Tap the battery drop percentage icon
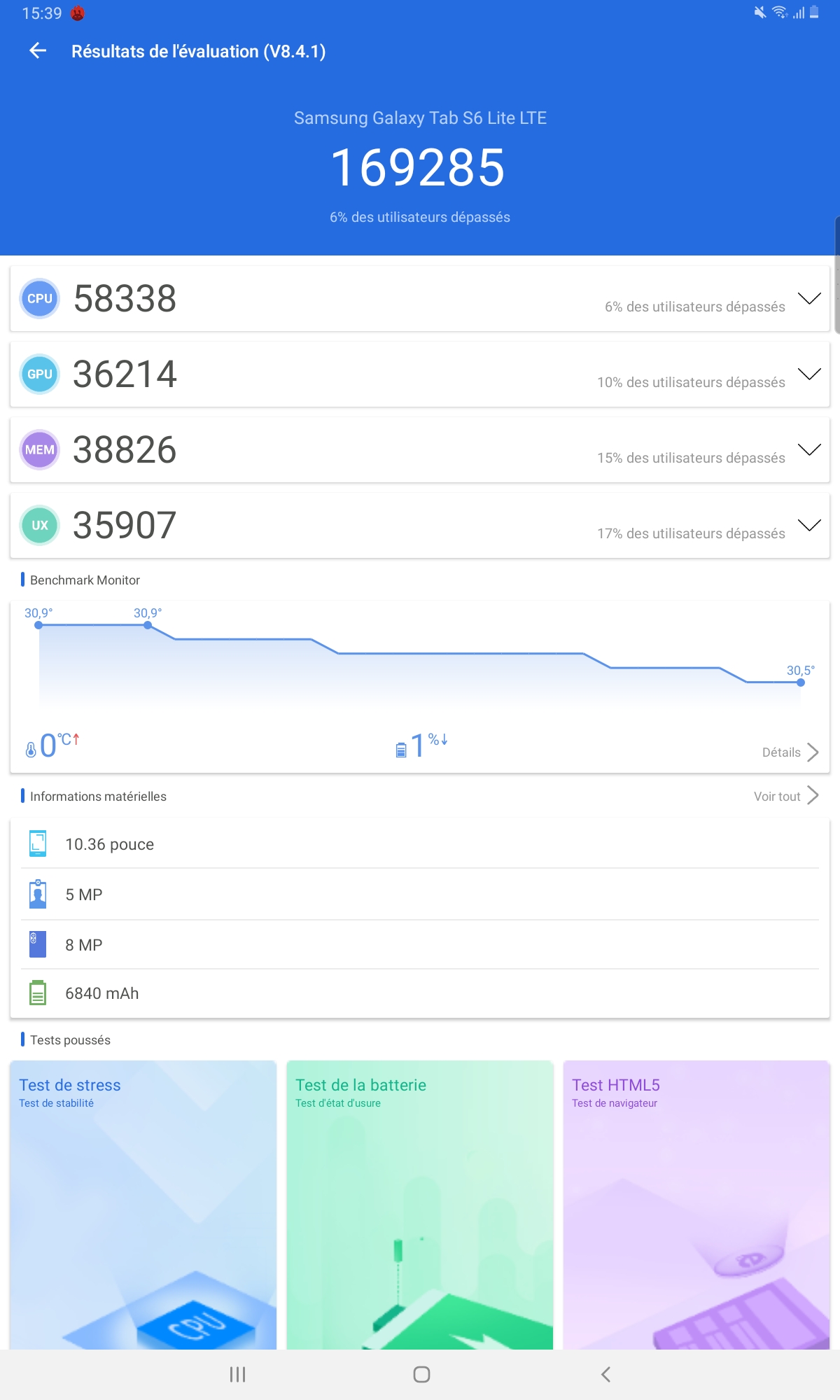The height and width of the screenshot is (1400, 840). (x=401, y=750)
